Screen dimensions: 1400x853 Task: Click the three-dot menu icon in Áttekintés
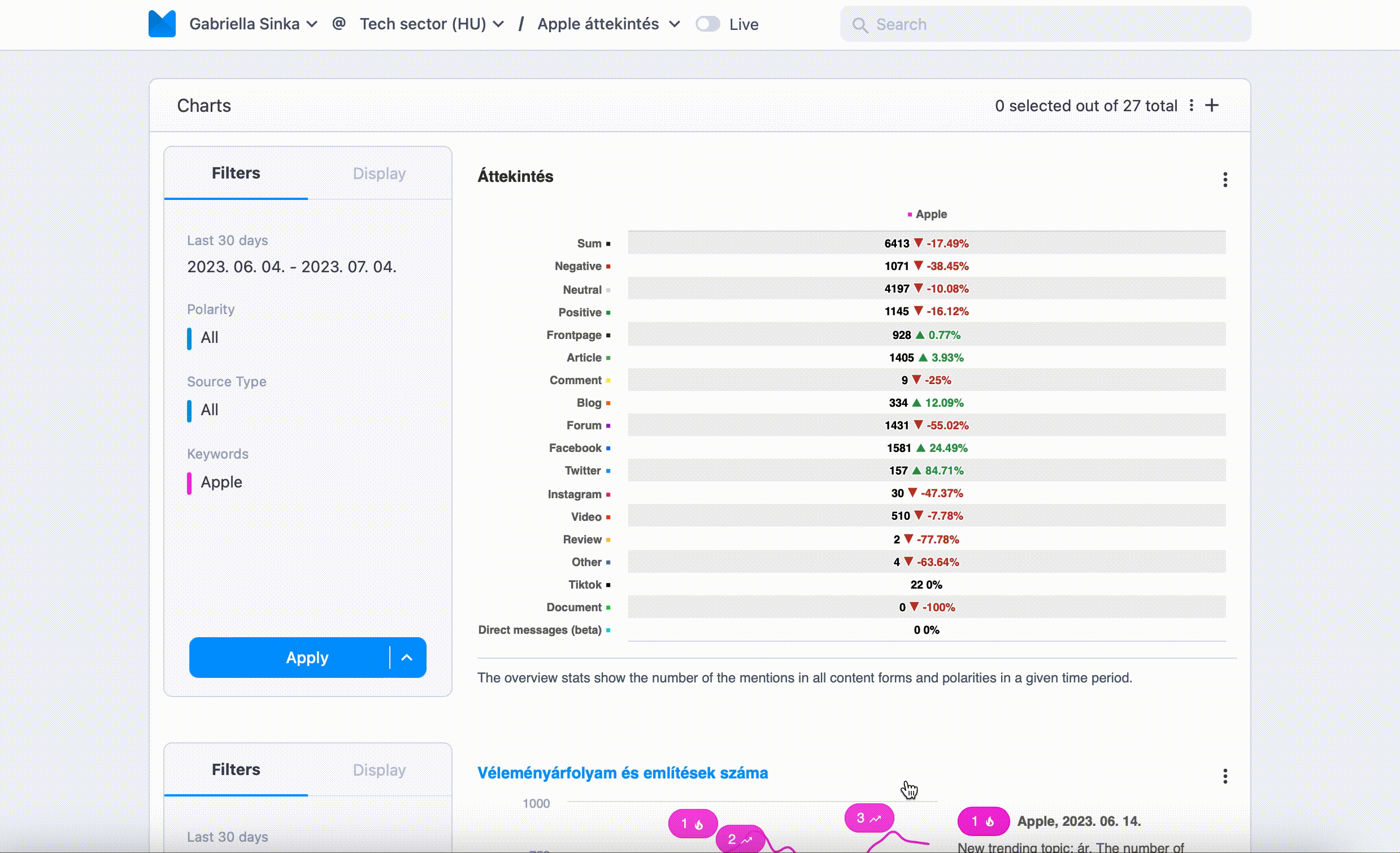[1225, 179]
